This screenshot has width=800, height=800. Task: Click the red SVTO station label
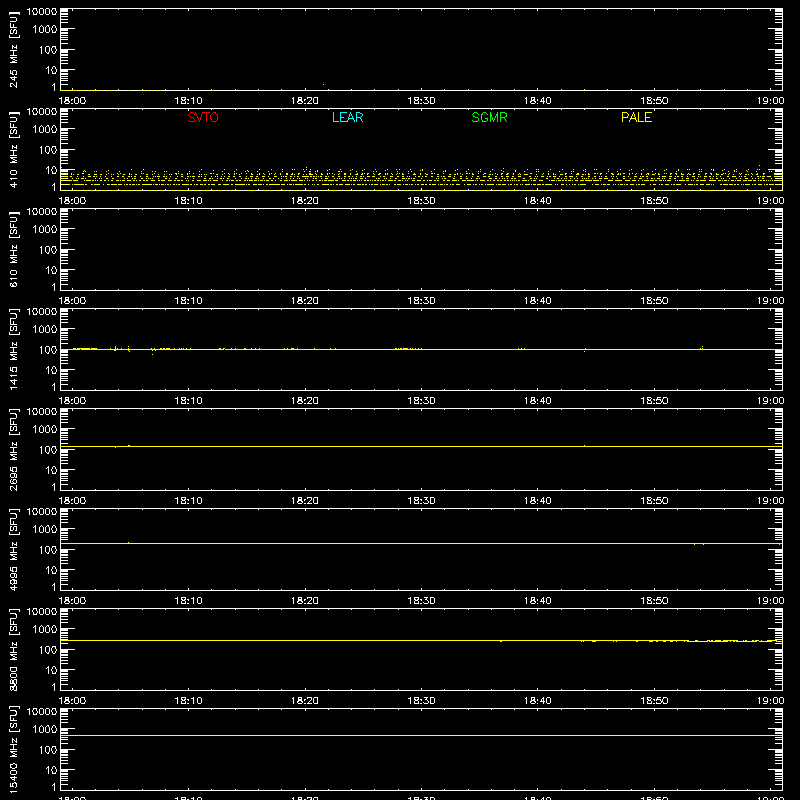click(x=203, y=117)
